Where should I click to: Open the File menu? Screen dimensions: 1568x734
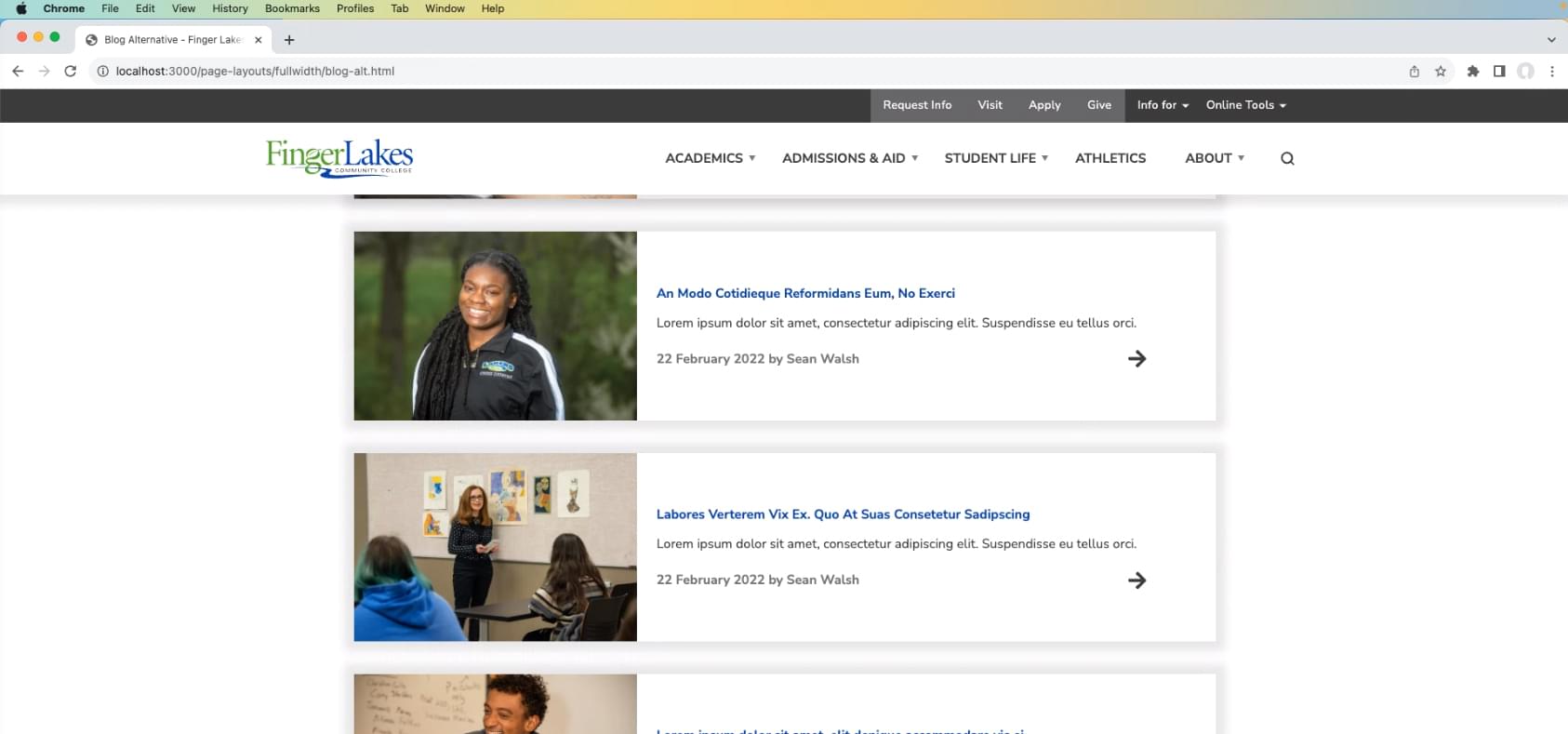pyautogui.click(x=110, y=8)
